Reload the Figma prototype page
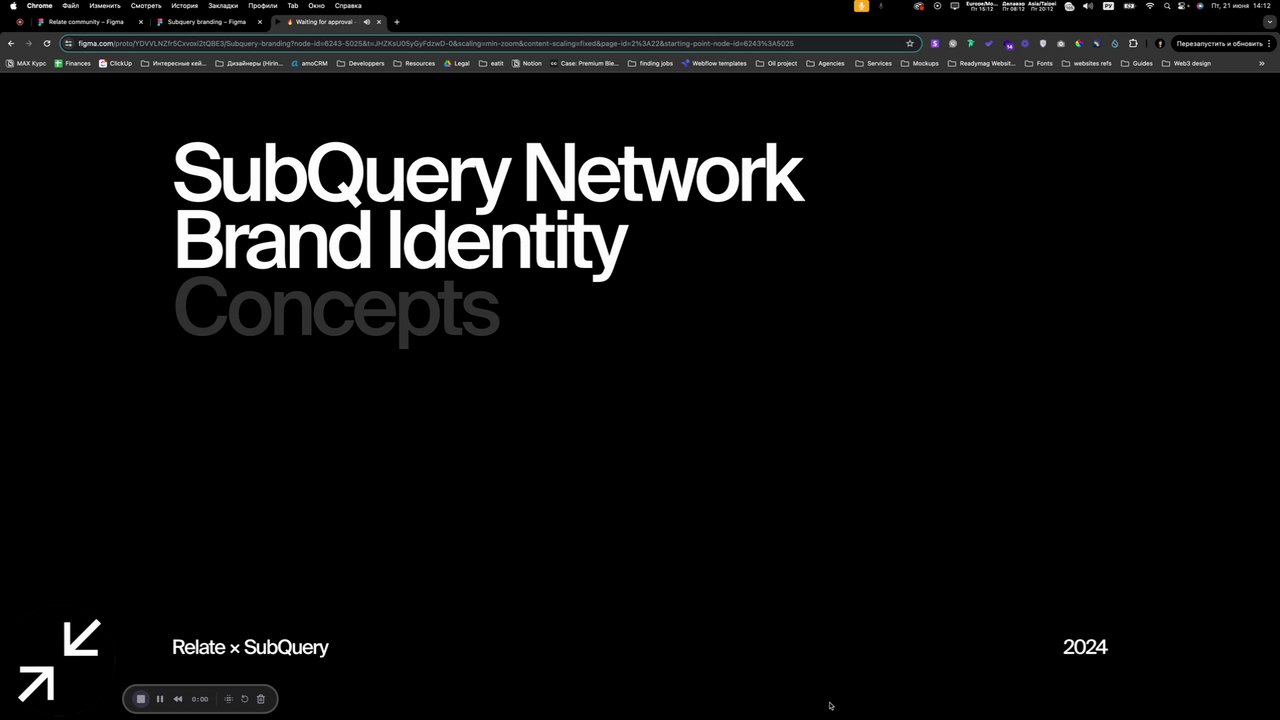Viewport: 1280px width, 720px height. click(x=46, y=43)
